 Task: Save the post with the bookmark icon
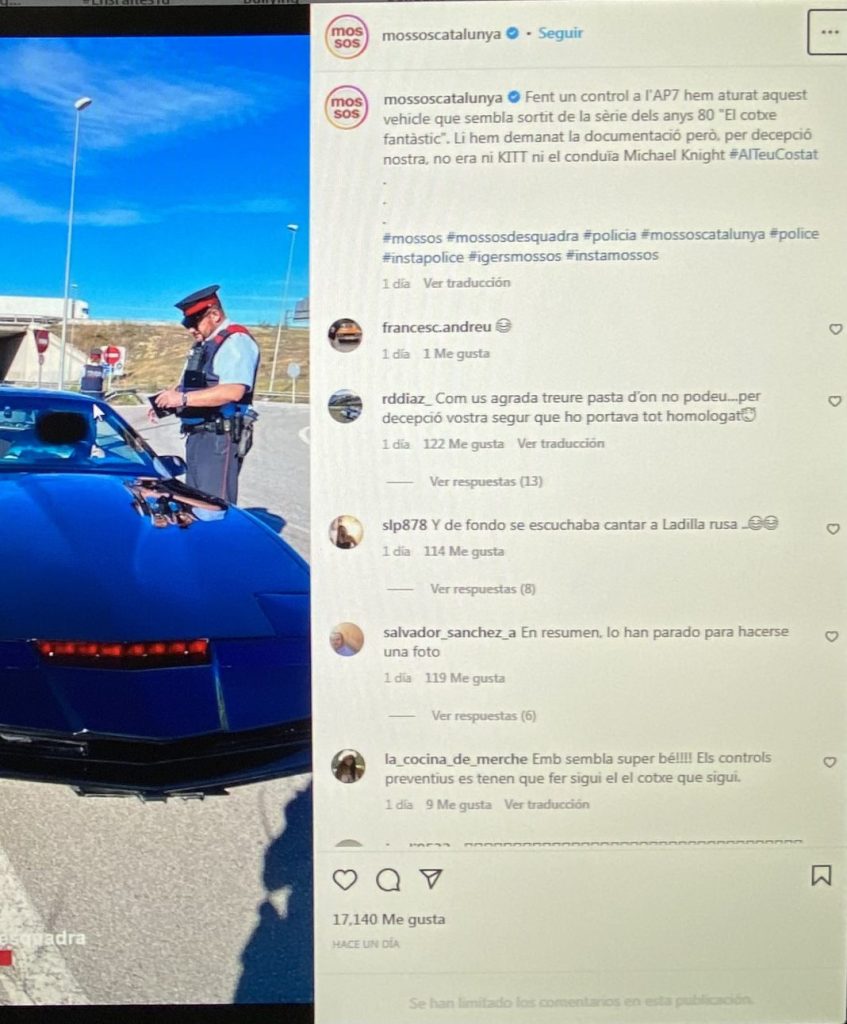point(821,875)
